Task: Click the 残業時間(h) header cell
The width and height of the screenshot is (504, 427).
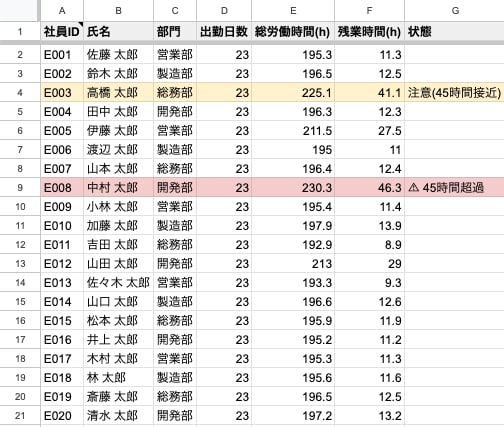Action: tap(369, 32)
